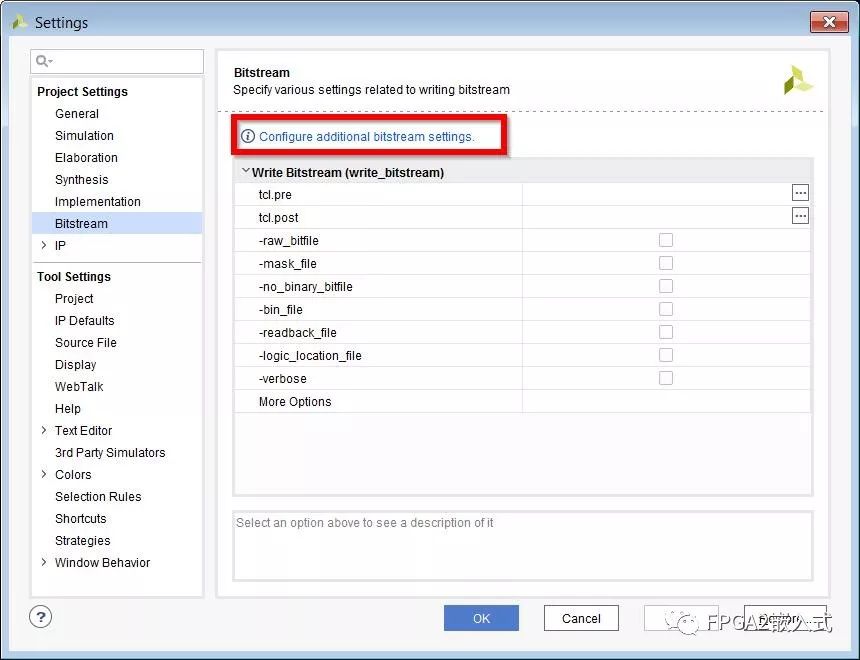Image resolution: width=860 pixels, height=660 pixels.
Task: Click the tcl.post value field
Action: pyautogui.click(x=657, y=217)
